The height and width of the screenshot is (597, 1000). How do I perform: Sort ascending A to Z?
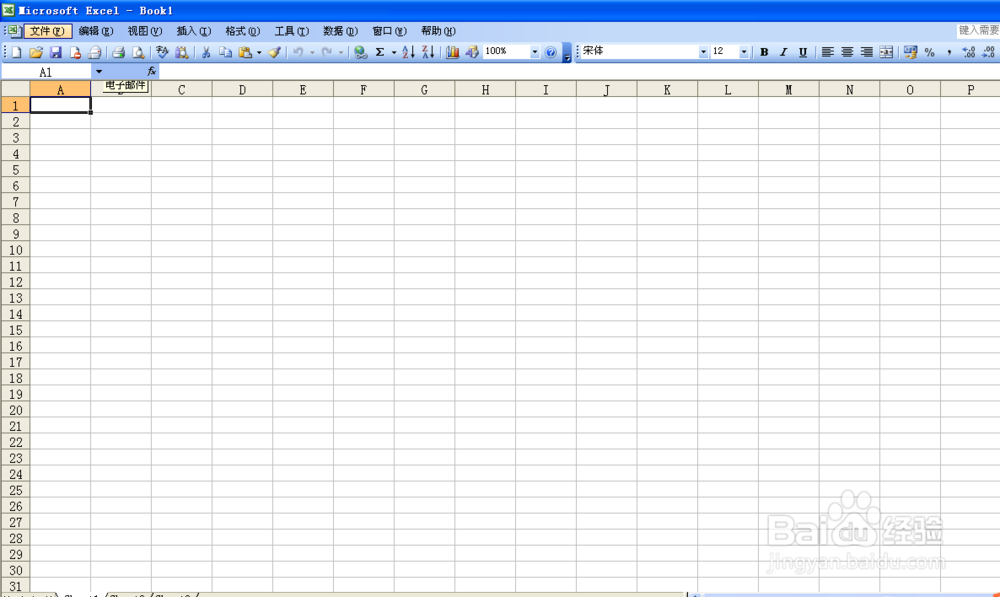point(409,52)
